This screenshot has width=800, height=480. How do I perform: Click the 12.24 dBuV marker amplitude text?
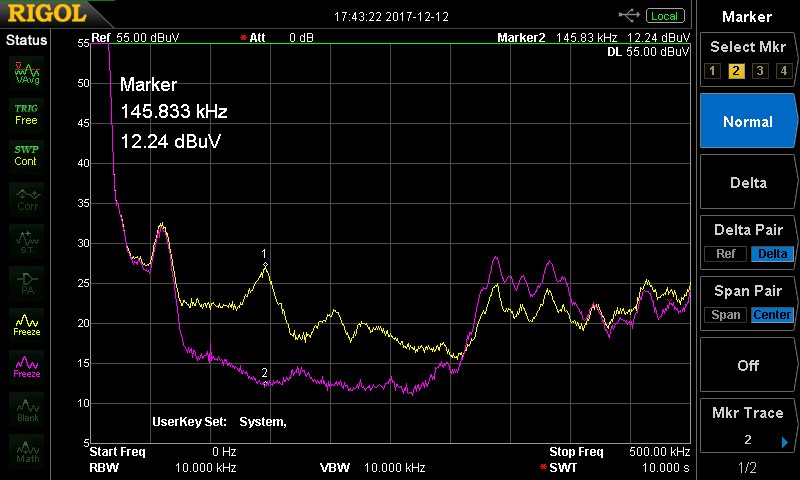pyautogui.click(x=170, y=141)
